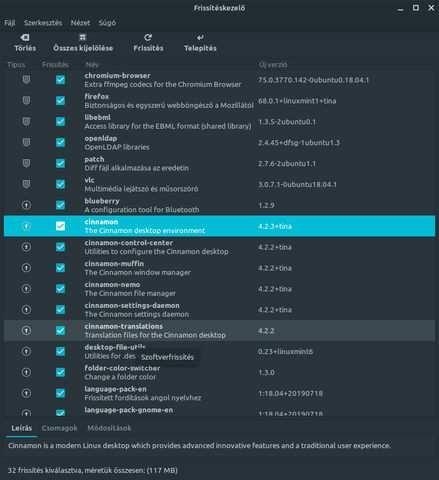
Task: Select the openldap update row
Action: coord(219,143)
